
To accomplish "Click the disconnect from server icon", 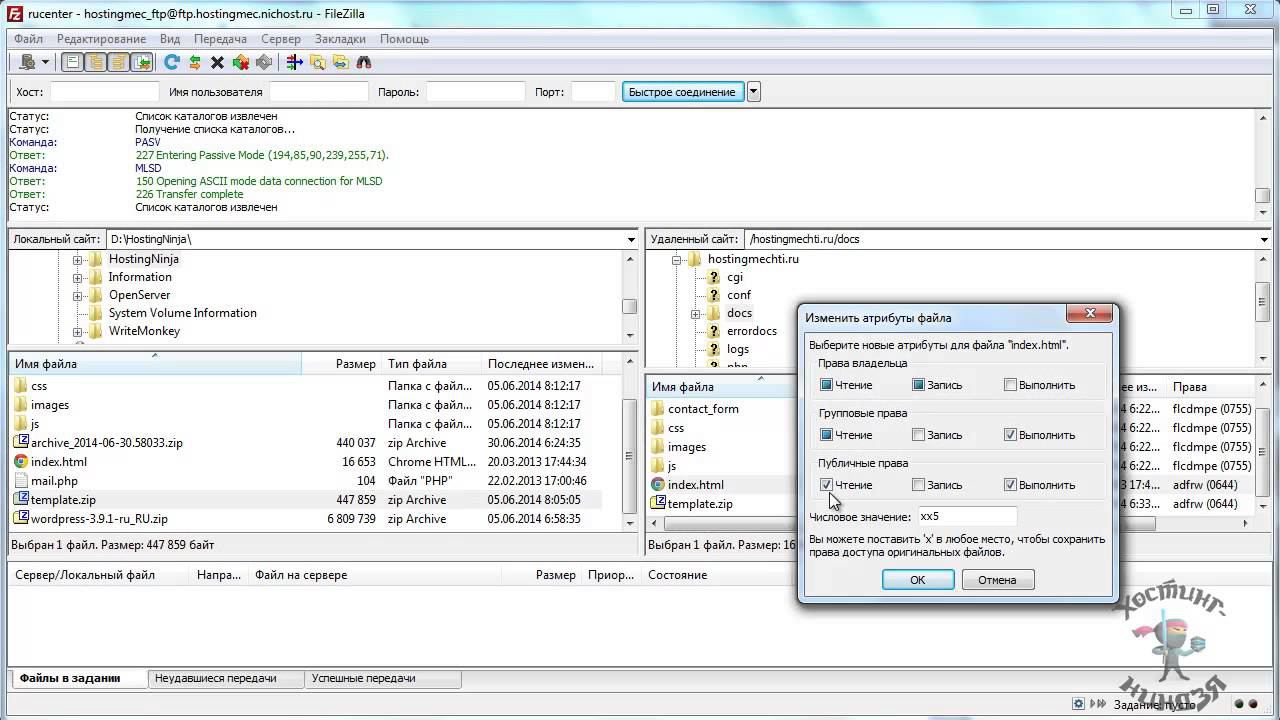I will pyautogui.click(x=240, y=62).
